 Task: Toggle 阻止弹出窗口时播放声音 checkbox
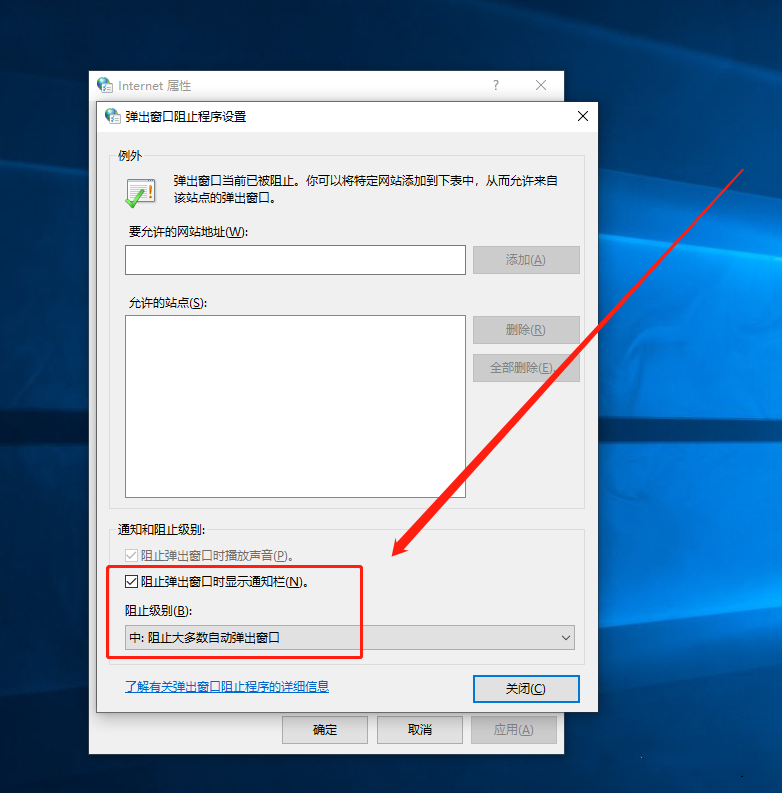pyautogui.click(x=131, y=555)
